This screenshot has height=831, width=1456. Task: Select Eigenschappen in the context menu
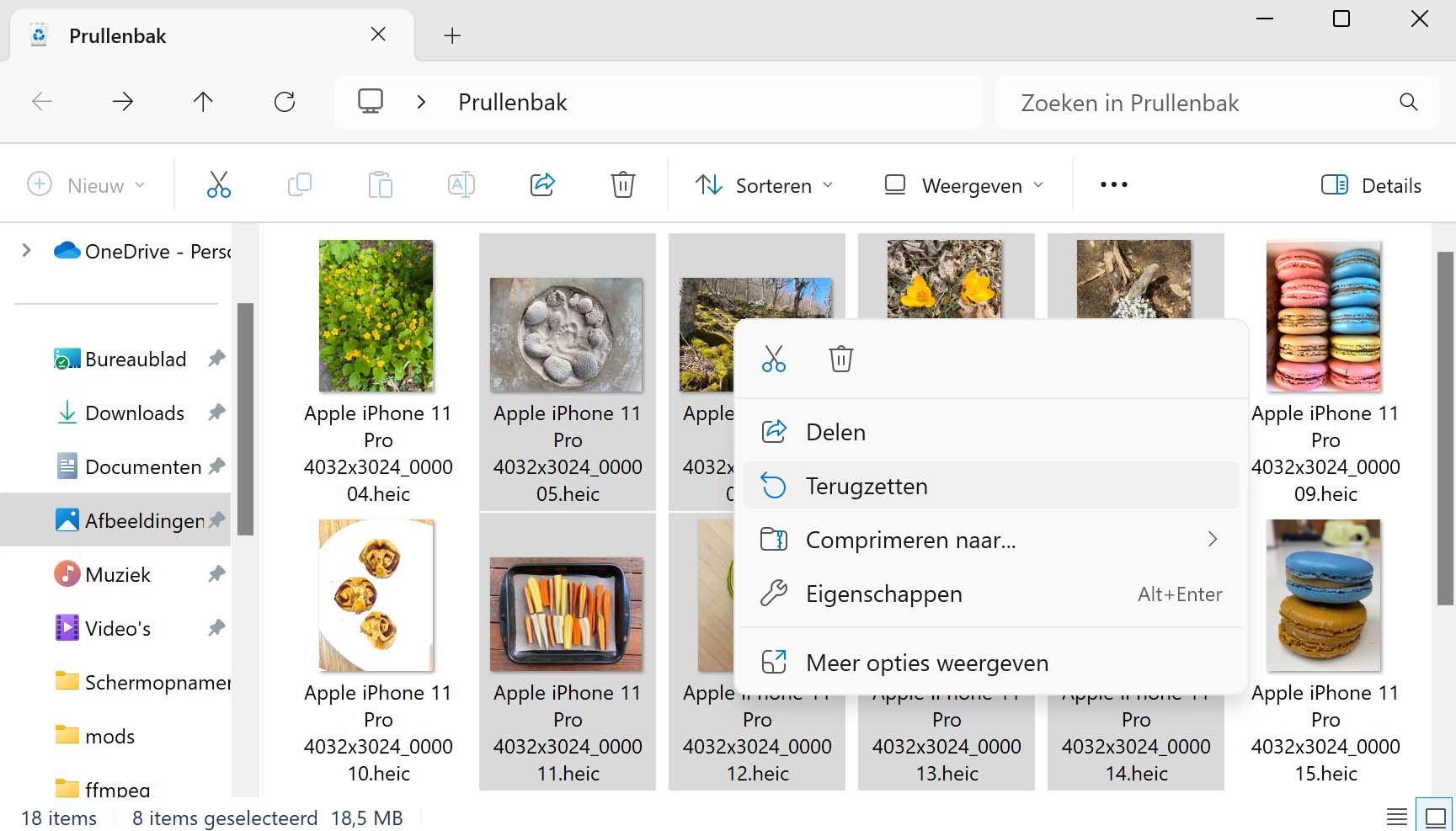point(883,594)
